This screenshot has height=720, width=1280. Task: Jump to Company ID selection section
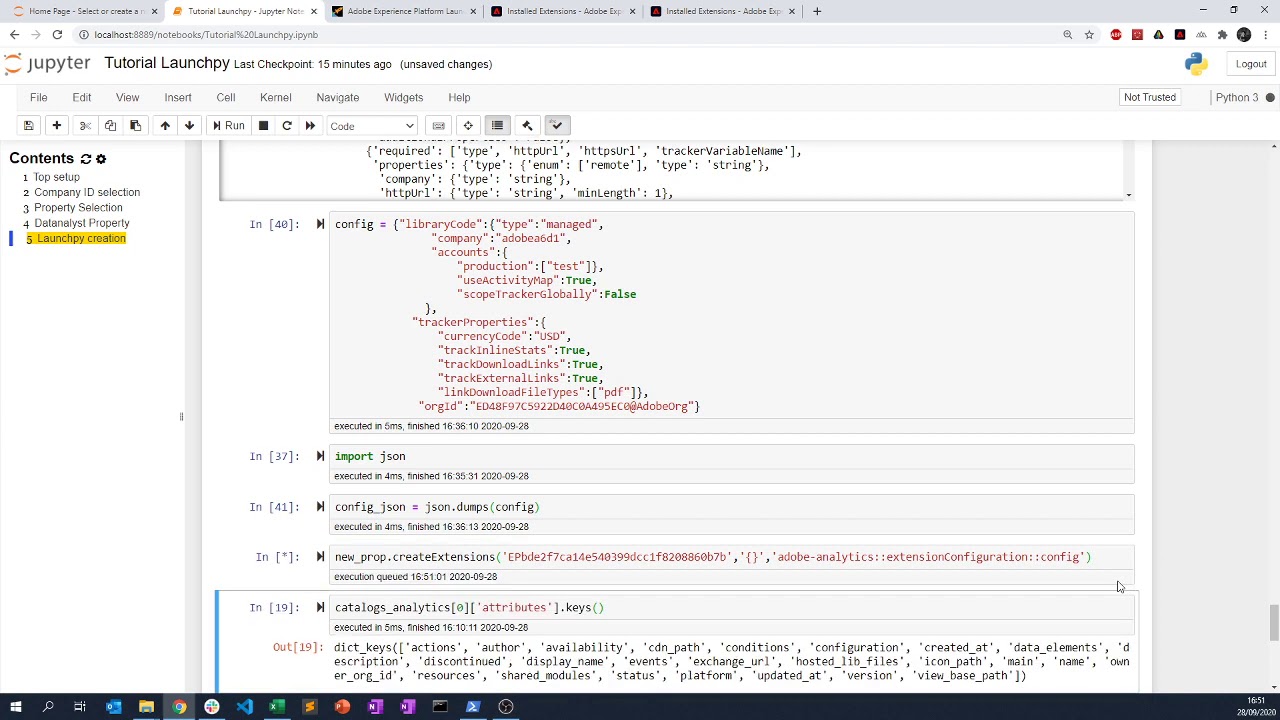coord(87,192)
